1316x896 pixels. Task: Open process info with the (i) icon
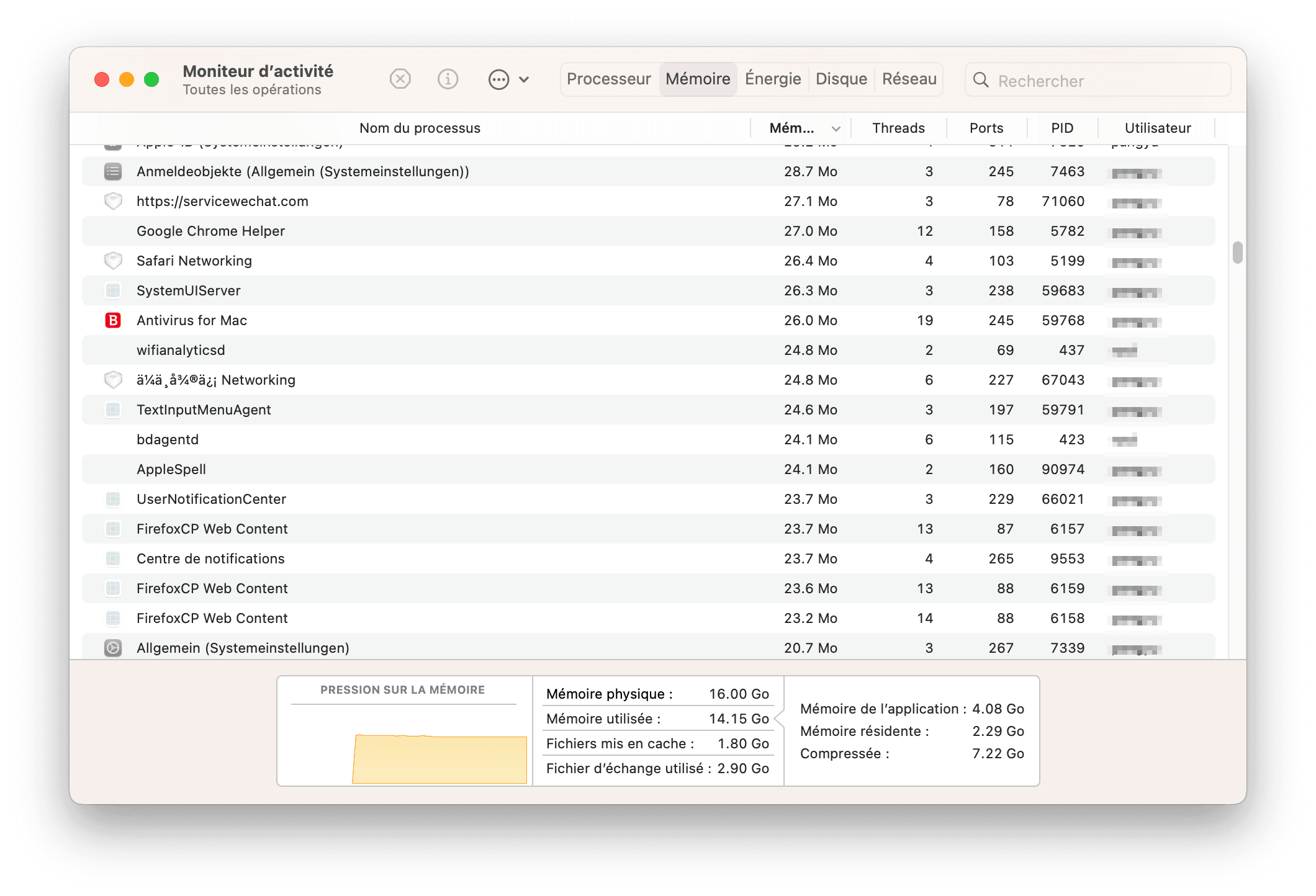pos(448,79)
